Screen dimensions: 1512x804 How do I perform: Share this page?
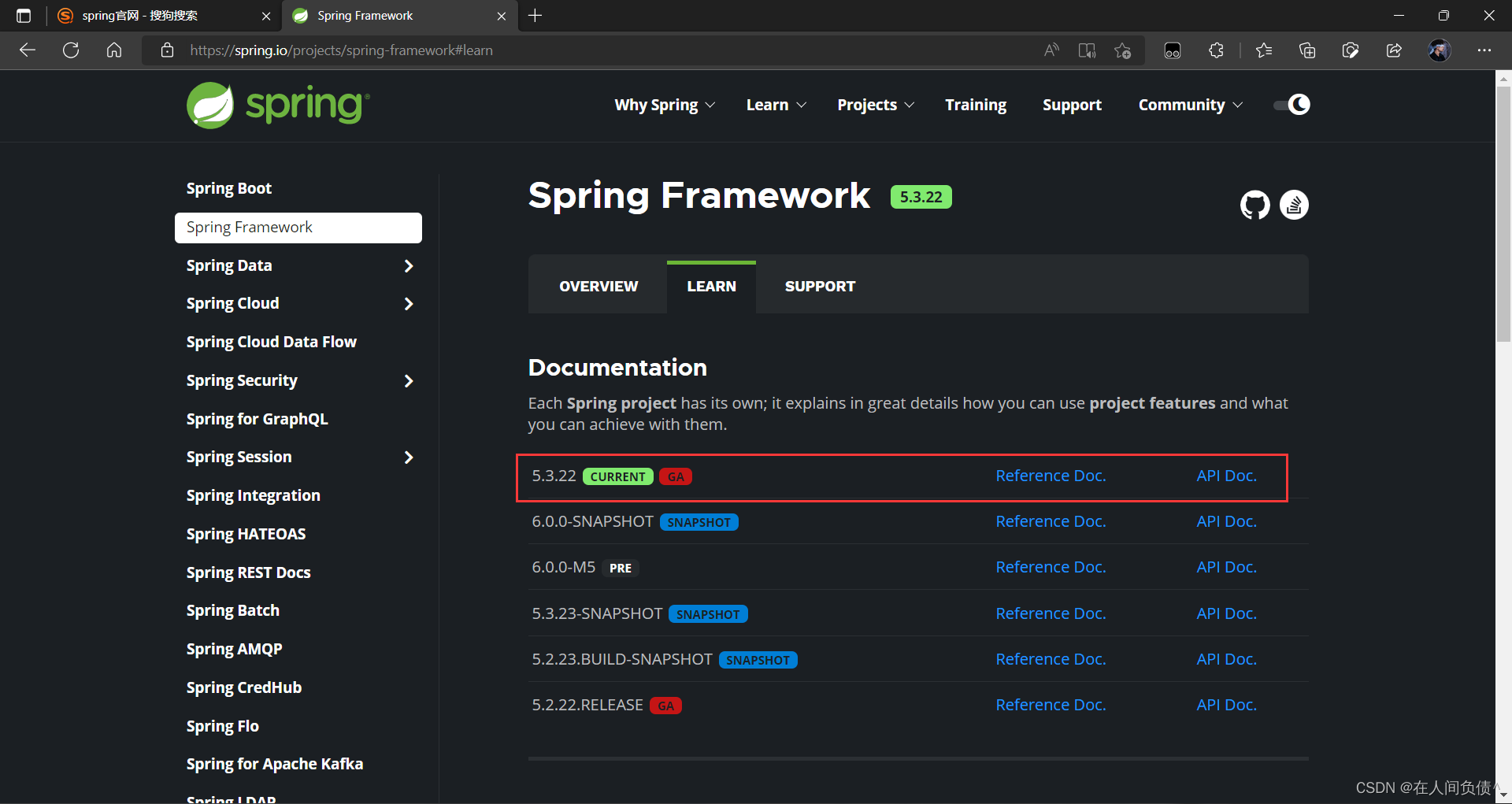[x=1394, y=50]
